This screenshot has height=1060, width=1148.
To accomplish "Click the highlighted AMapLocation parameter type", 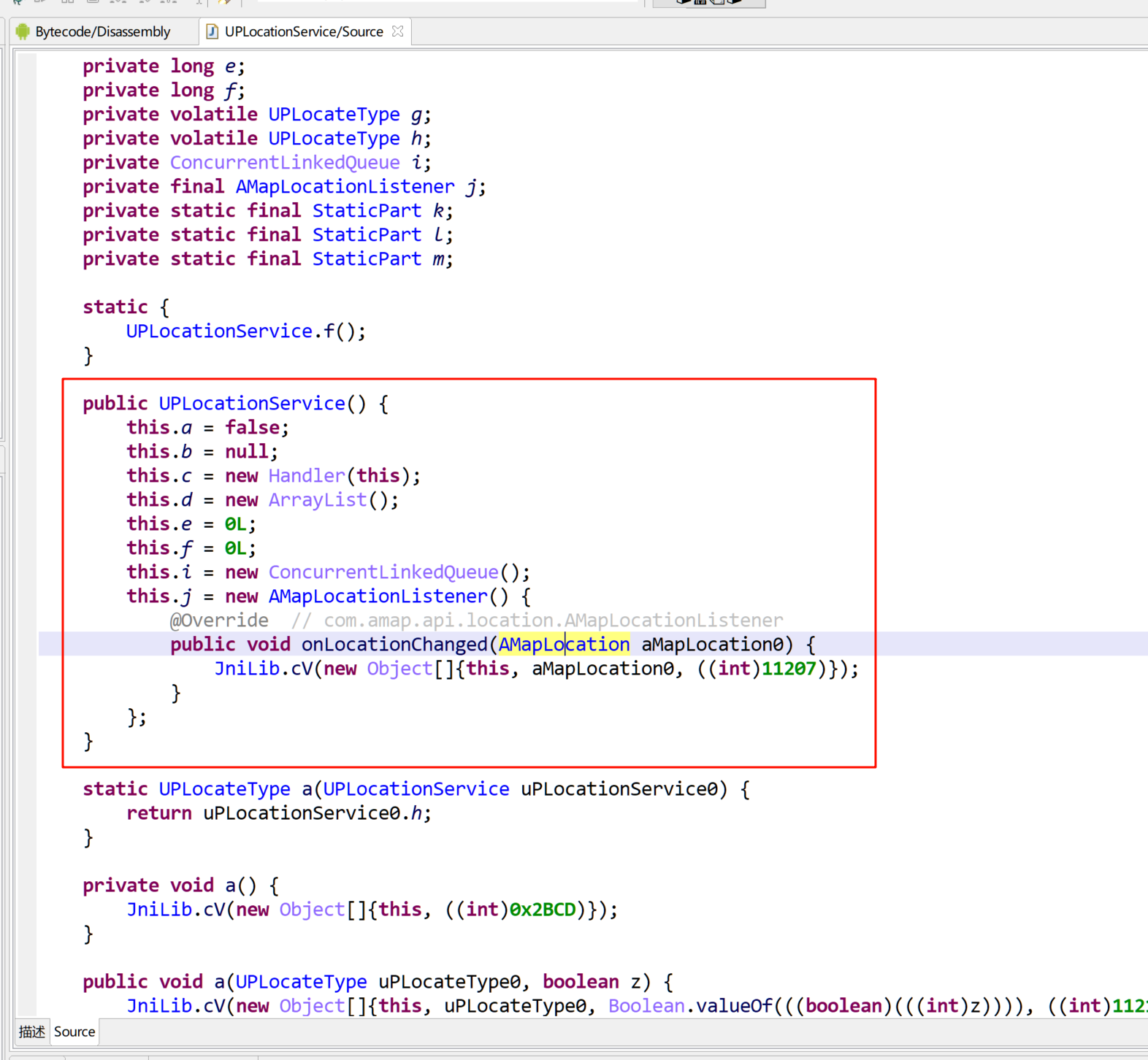I will click(563, 645).
